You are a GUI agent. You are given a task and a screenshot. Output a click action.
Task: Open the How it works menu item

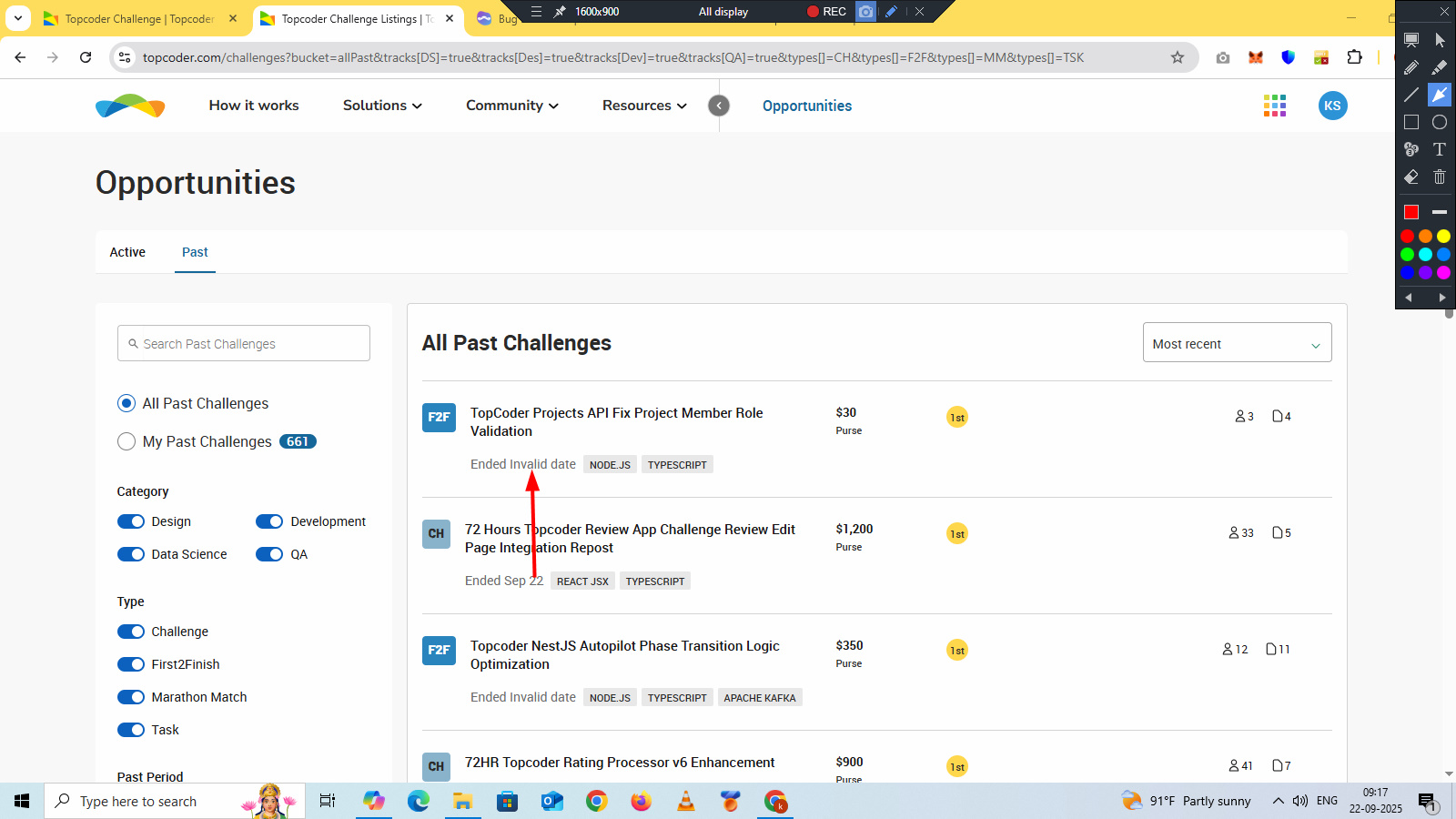tap(254, 106)
